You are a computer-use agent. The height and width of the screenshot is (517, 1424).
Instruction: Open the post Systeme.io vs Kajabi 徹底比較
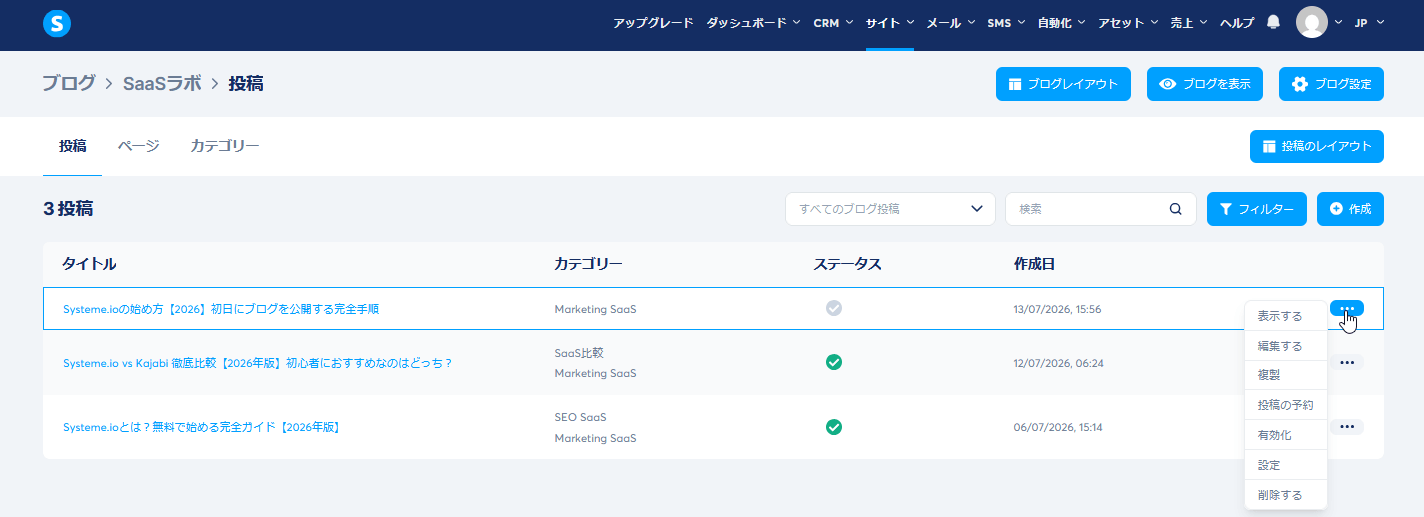[x=258, y=363]
